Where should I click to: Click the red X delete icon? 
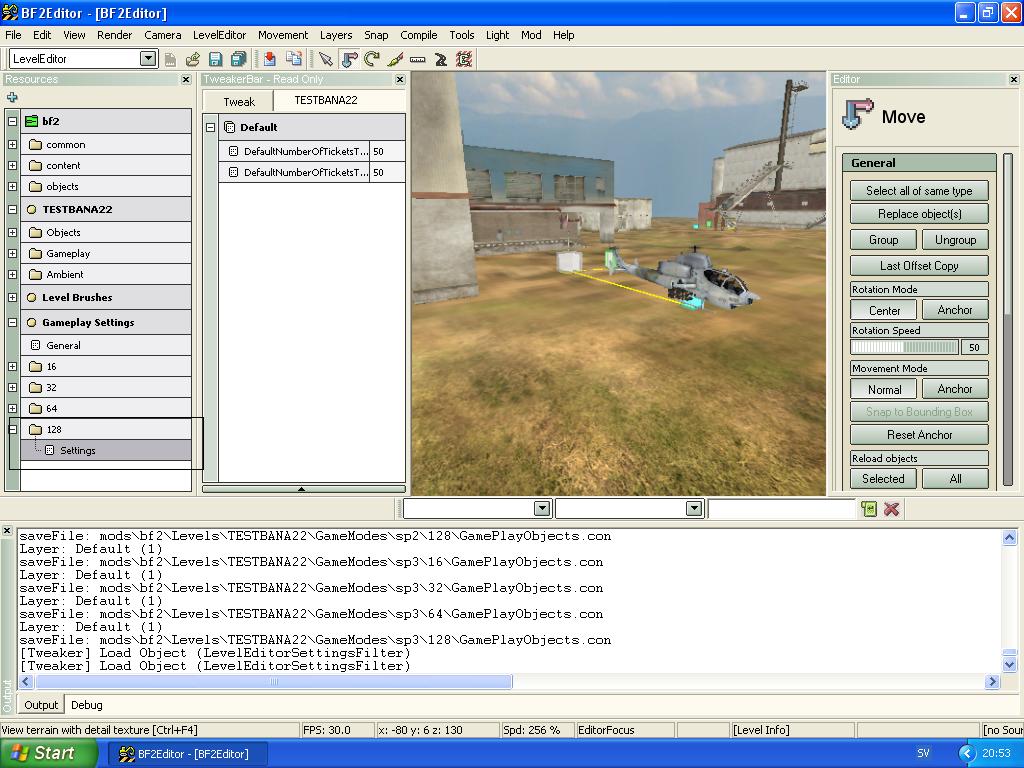(x=891, y=509)
